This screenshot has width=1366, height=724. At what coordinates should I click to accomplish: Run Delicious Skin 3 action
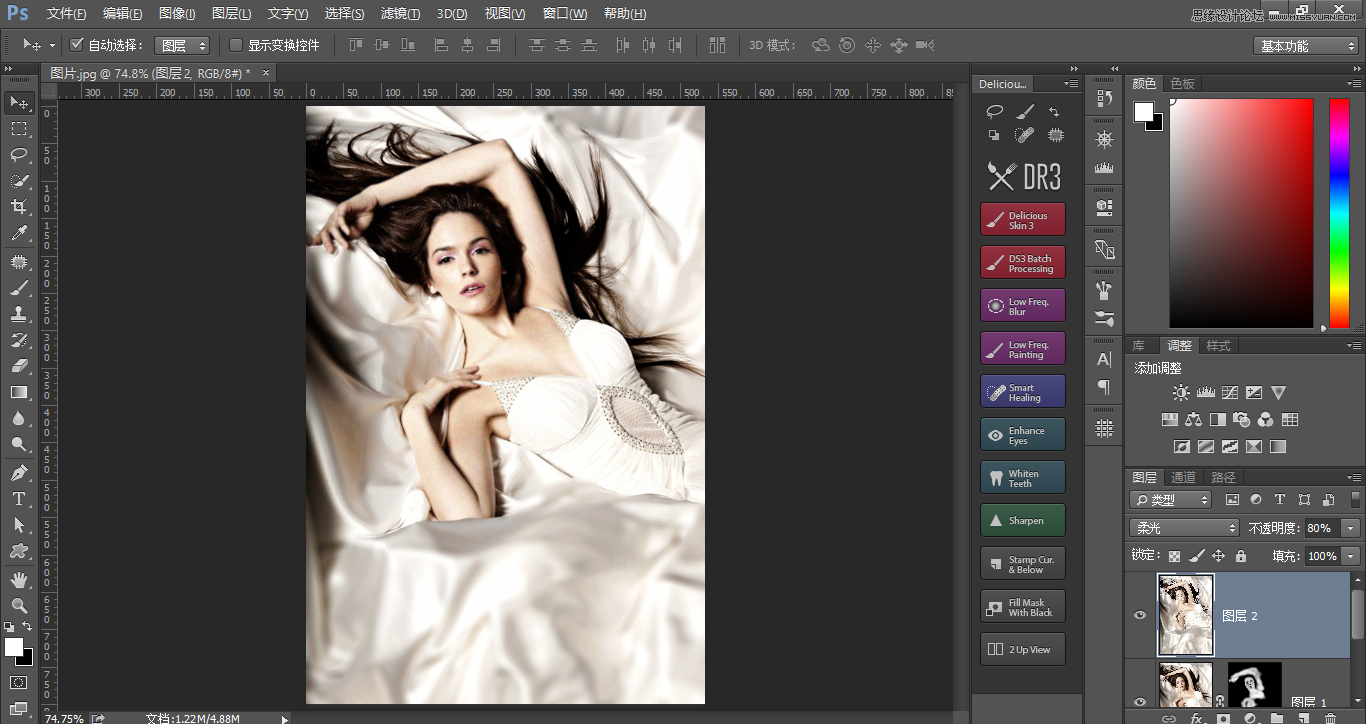[x=1023, y=220]
